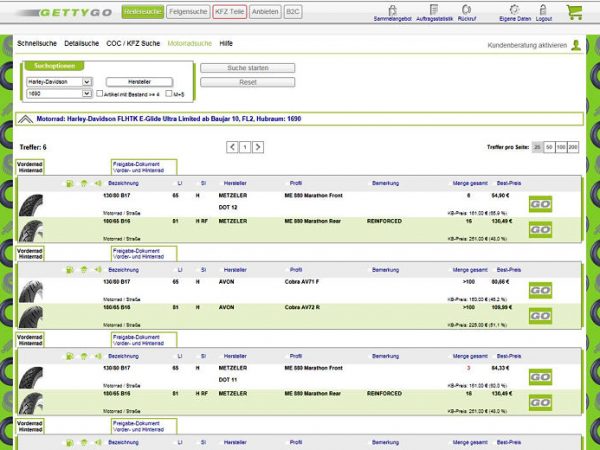
Task: Click the Logout padlock icon
Action: point(543,10)
